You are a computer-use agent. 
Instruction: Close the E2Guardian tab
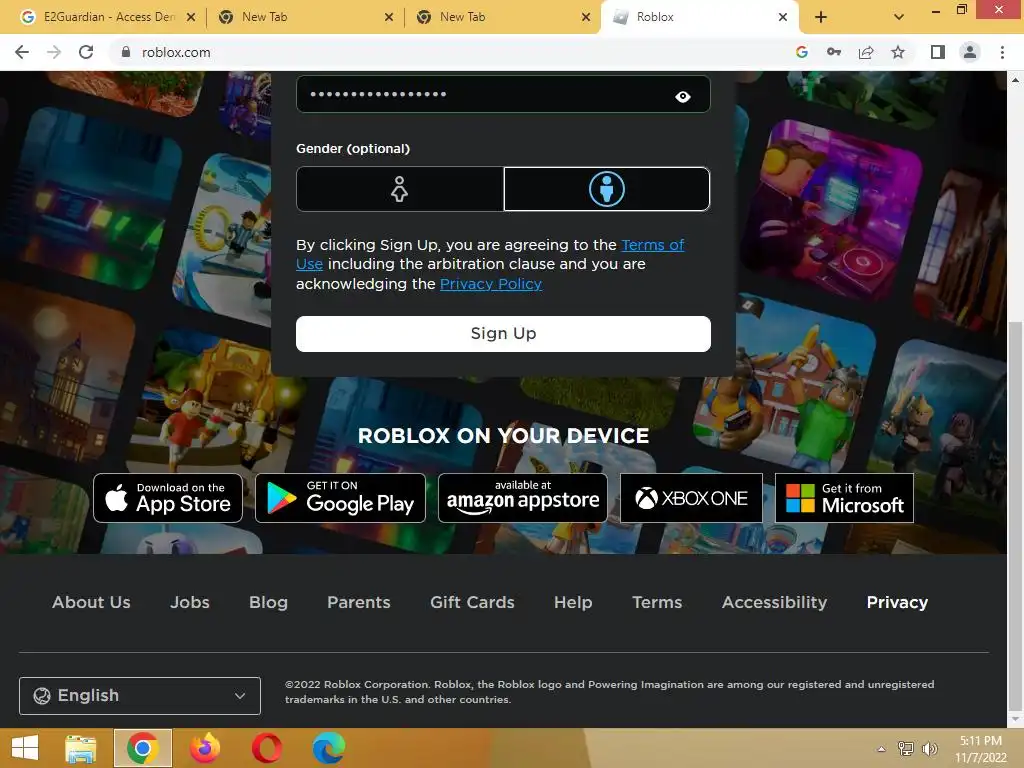[191, 17]
